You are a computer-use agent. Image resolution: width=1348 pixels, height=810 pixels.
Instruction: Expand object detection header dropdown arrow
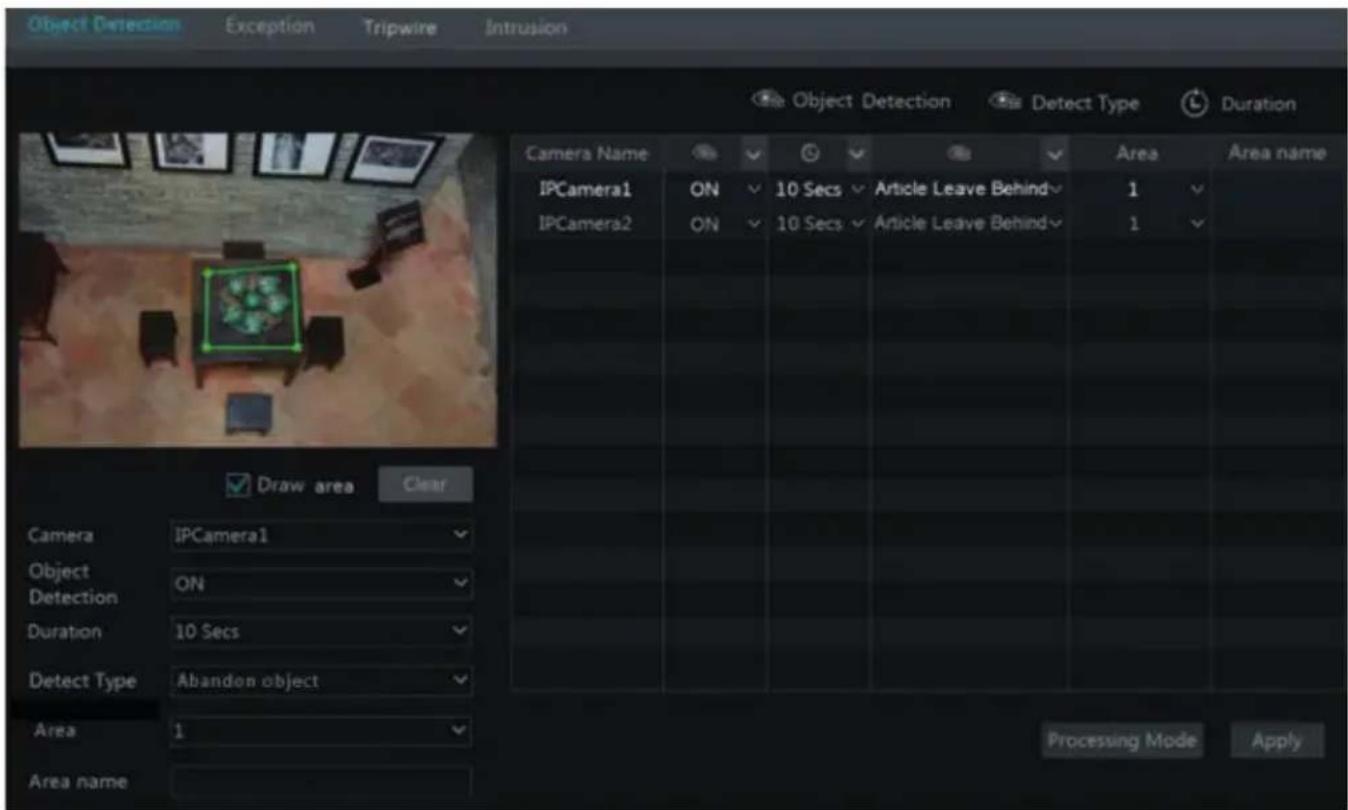[x=755, y=155]
